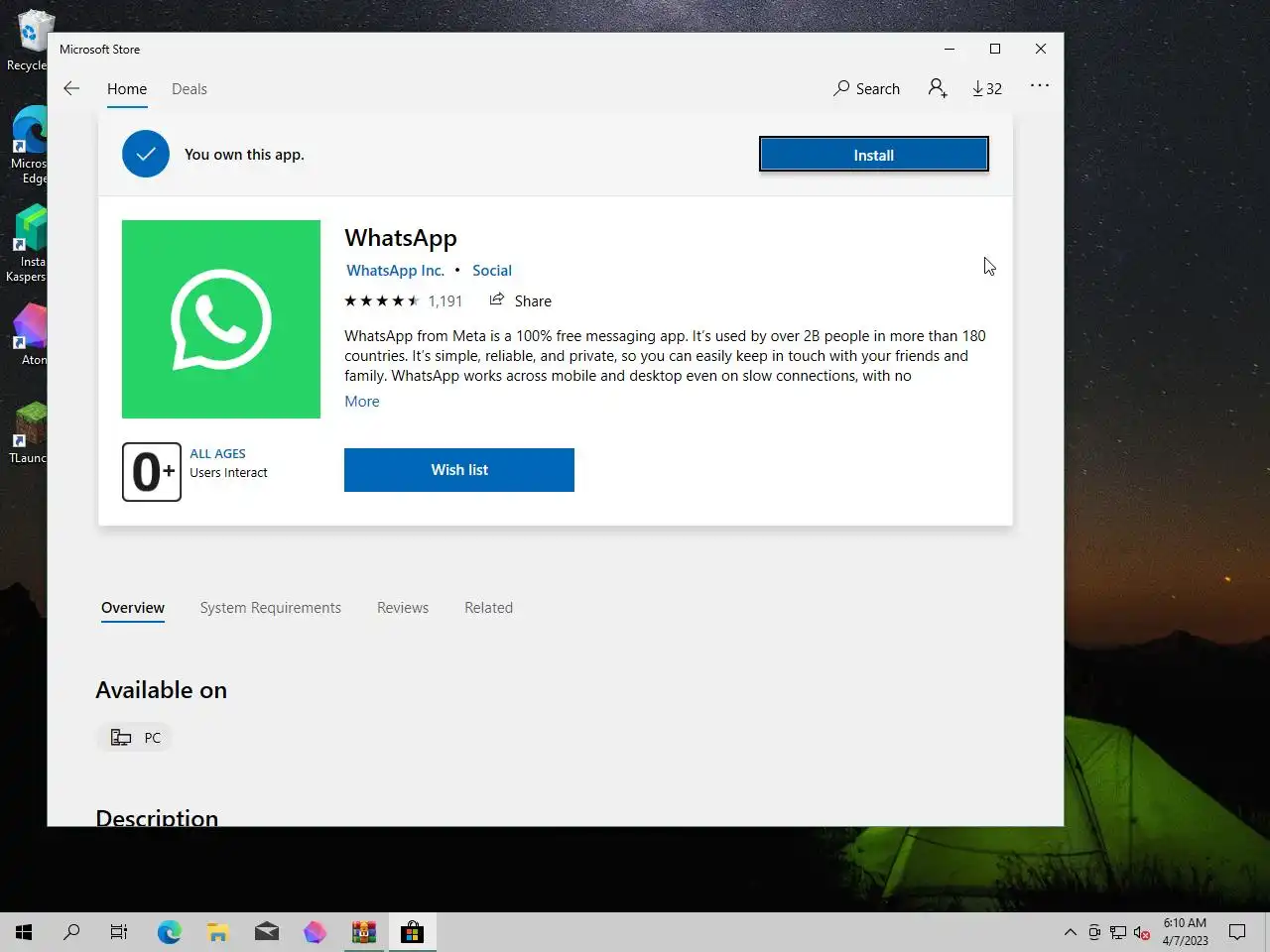Open the notification center icon
This screenshot has height=952, width=1270.
[1237, 932]
